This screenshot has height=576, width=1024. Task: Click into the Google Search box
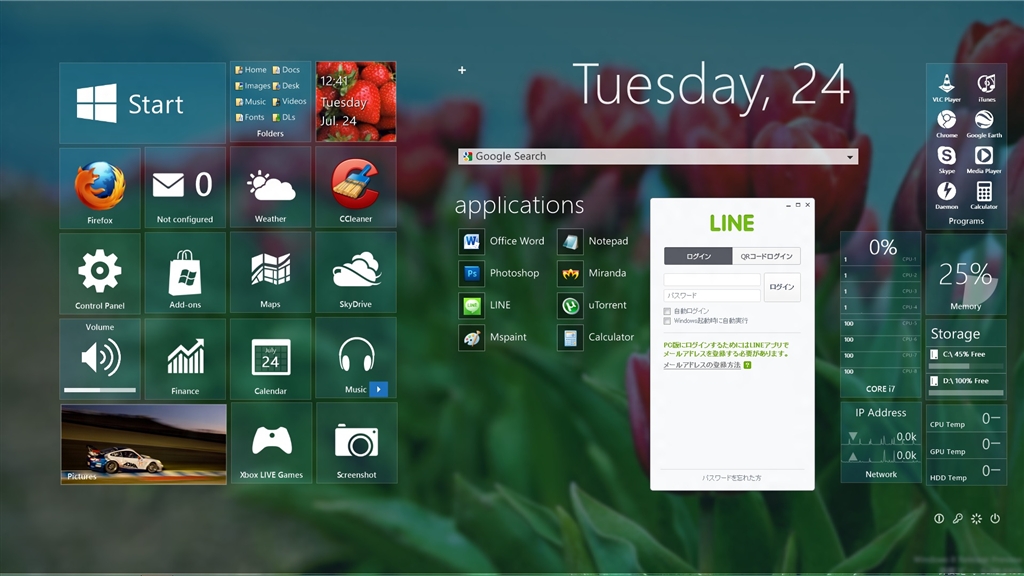point(658,157)
